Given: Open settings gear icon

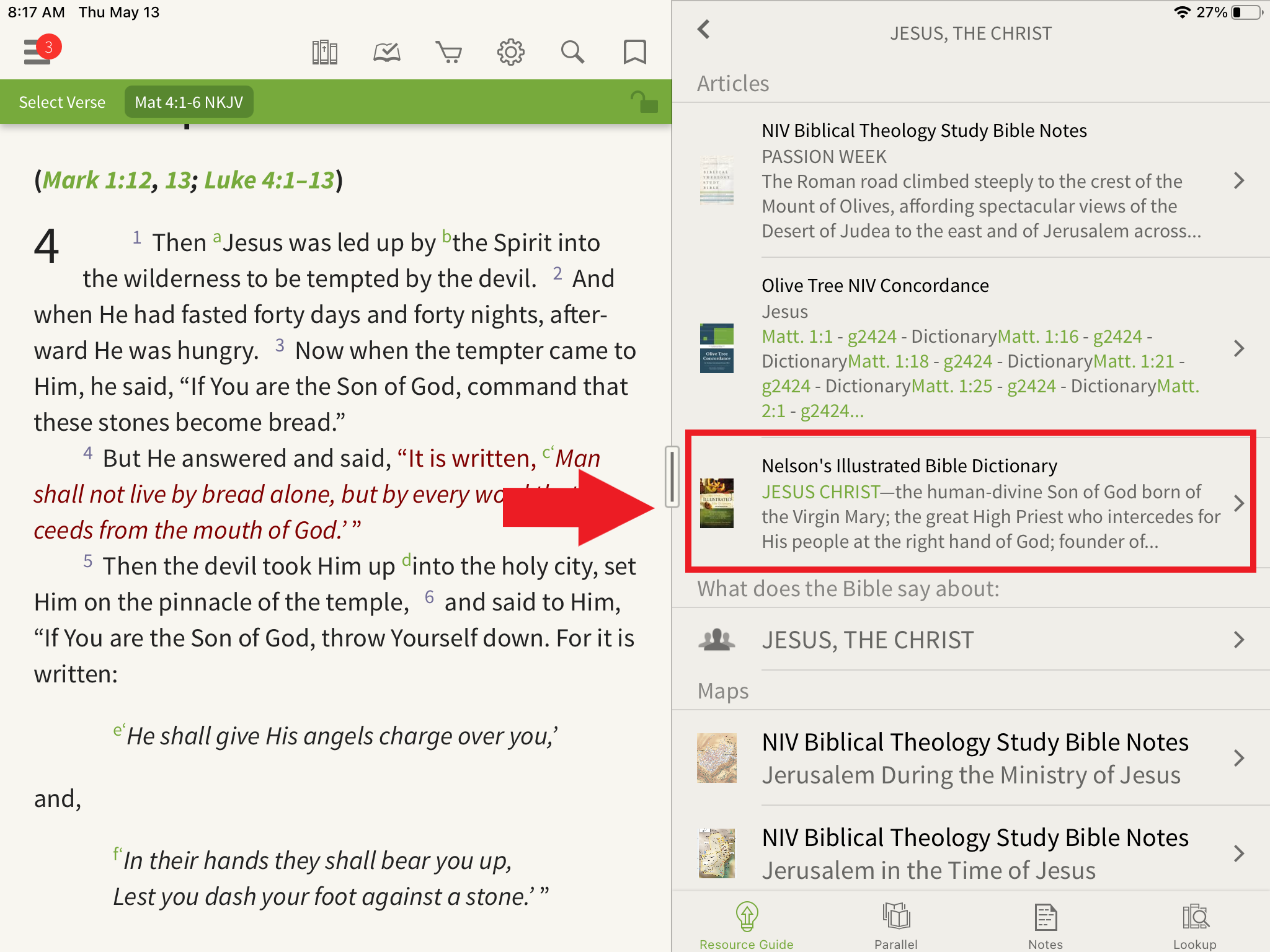Looking at the screenshot, I should click(x=511, y=52).
